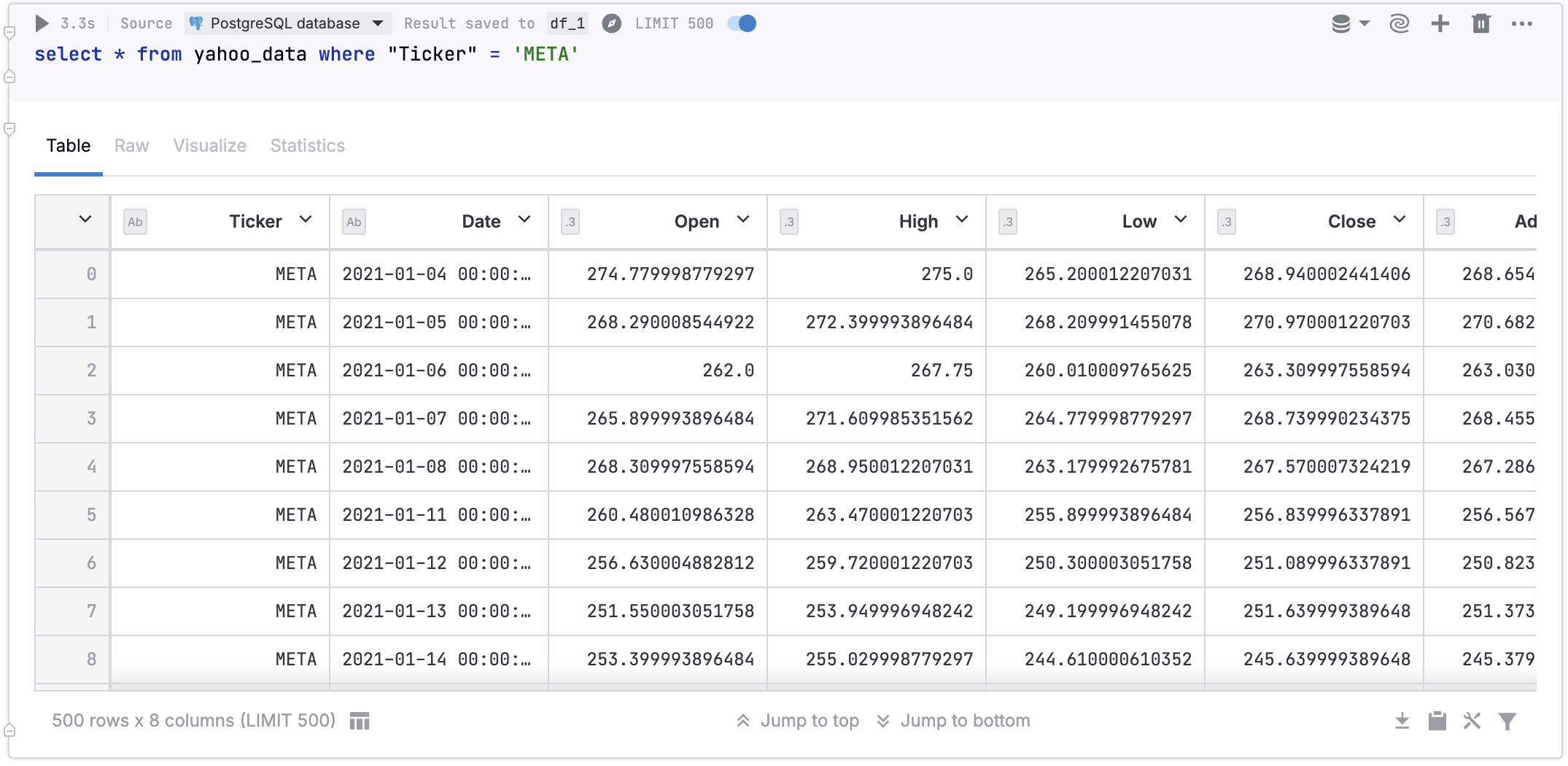
Task: Download the query results
Action: pos(1402,721)
